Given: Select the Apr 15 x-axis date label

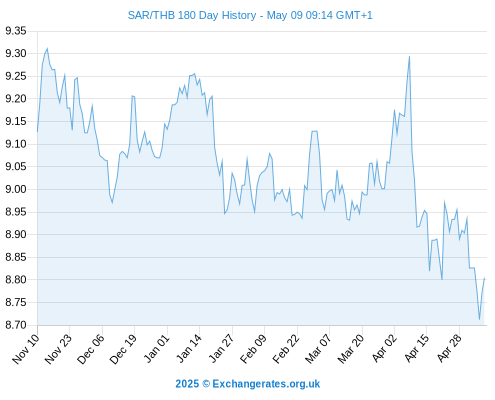Looking at the screenshot, I should tap(417, 349).
